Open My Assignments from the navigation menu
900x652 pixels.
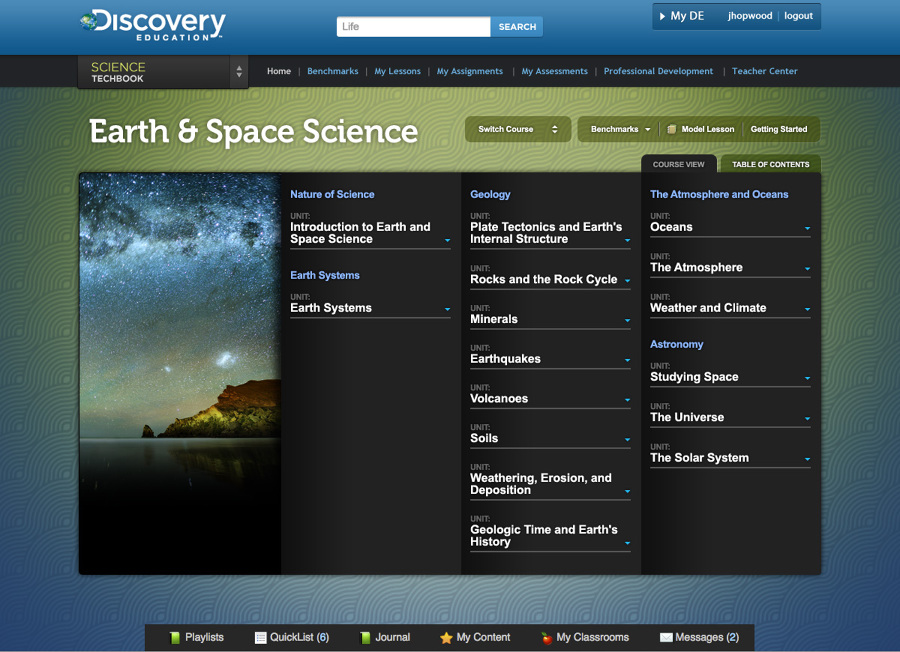[x=470, y=71]
